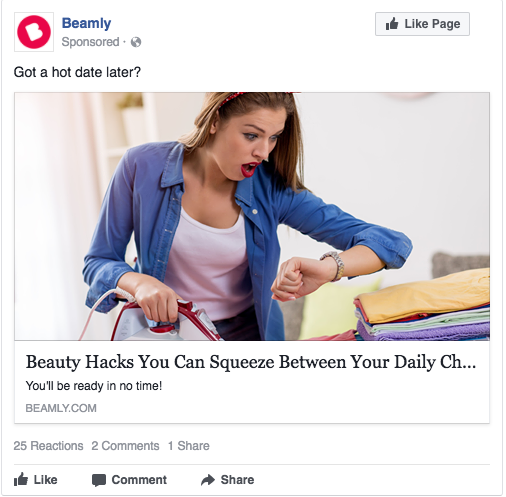Open the Beamly page name link
The width and height of the screenshot is (506, 497).
pyautogui.click(x=86, y=23)
